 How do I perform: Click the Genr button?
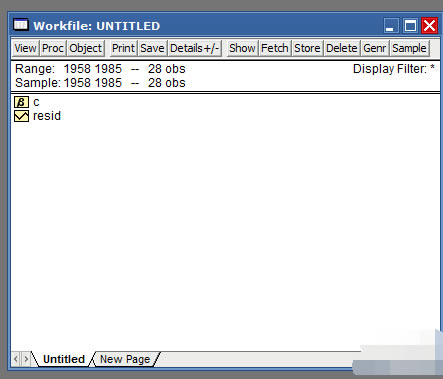pos(375,48)
